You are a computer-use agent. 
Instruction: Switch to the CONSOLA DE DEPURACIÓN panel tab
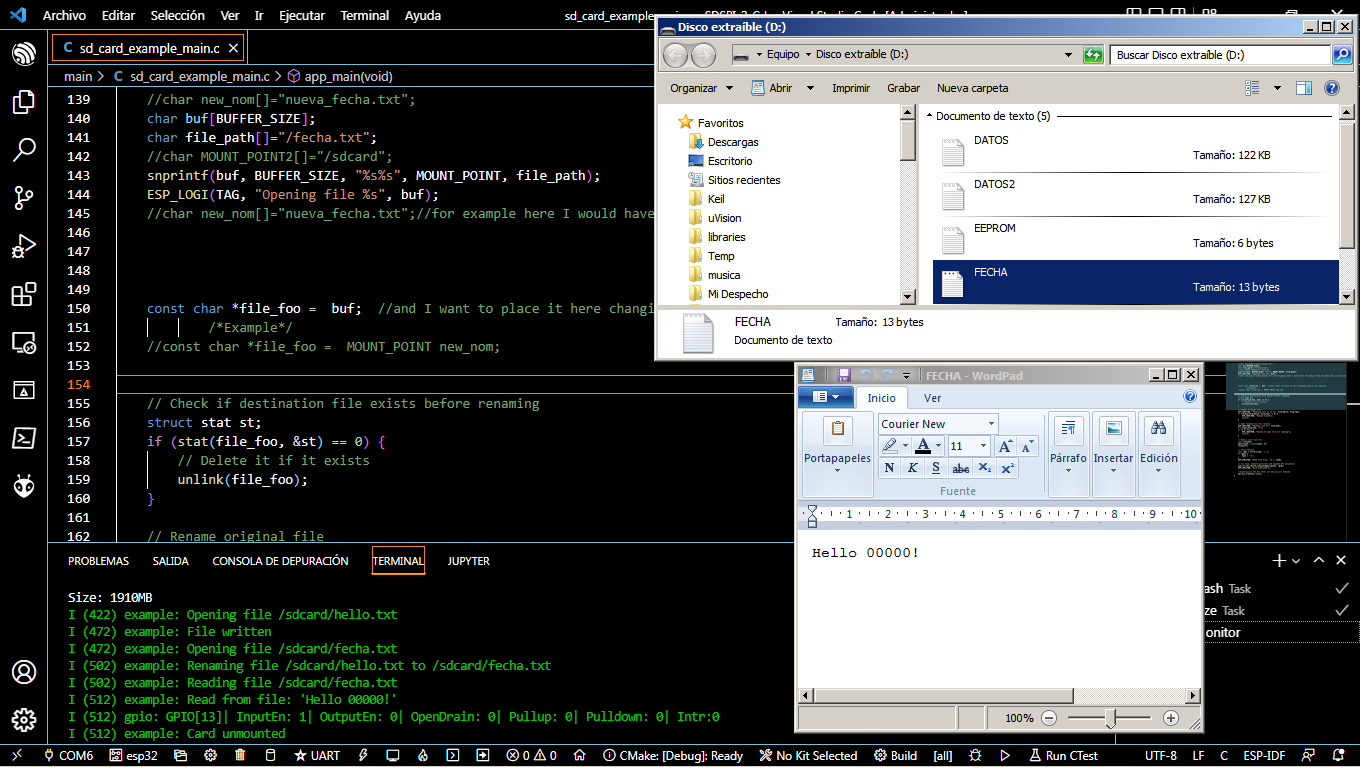point(280,561)
